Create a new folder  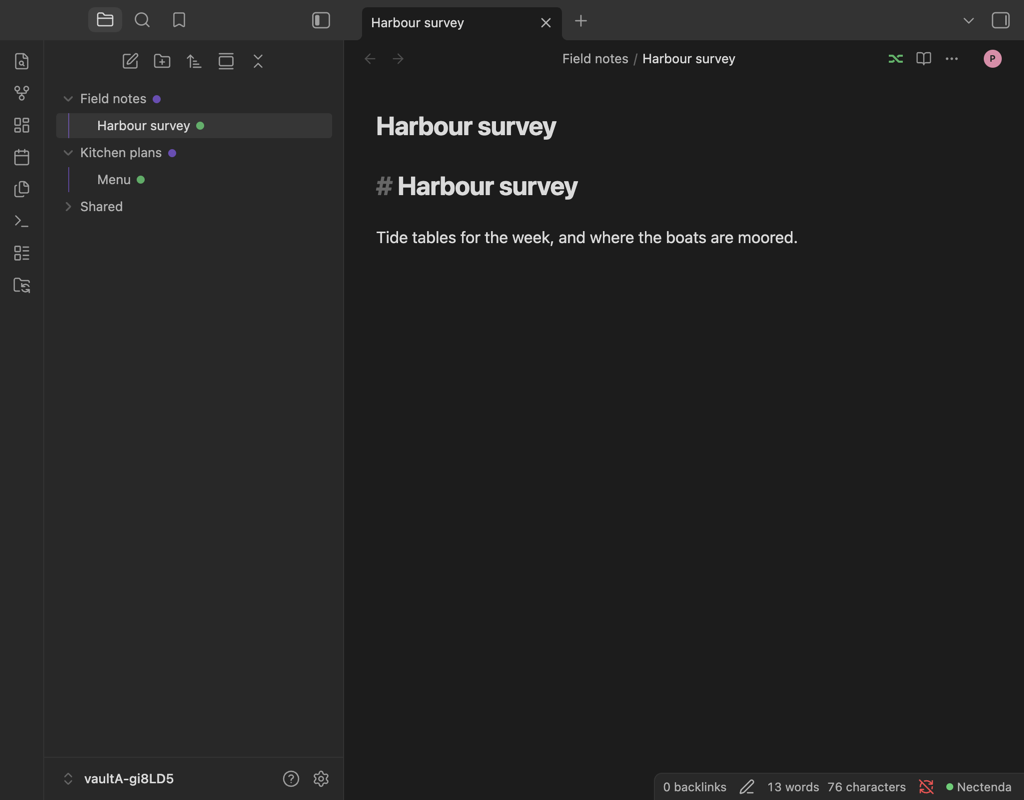coord(162,61)
